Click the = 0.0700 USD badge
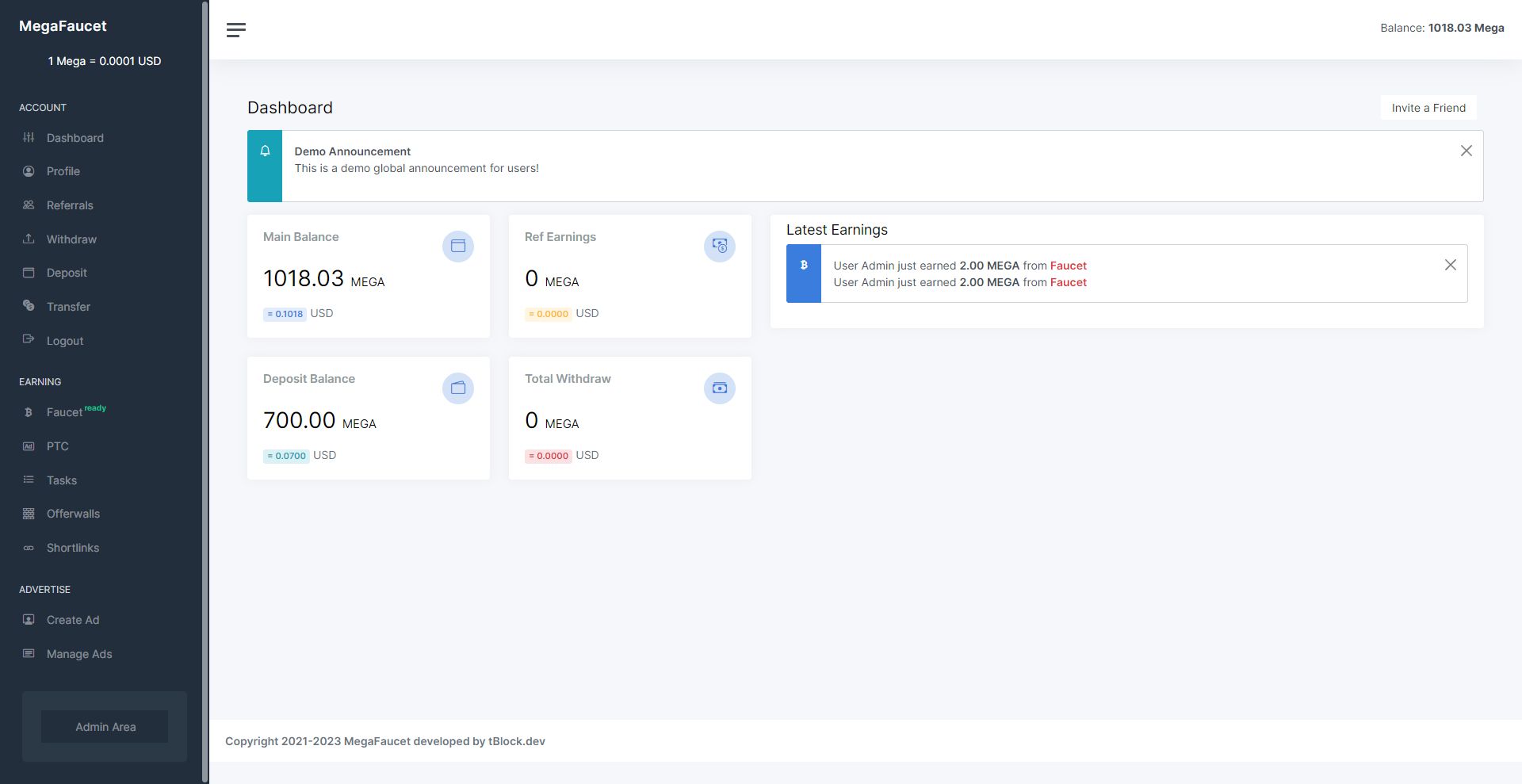1522x784 pixels. (x=286, y=456)
